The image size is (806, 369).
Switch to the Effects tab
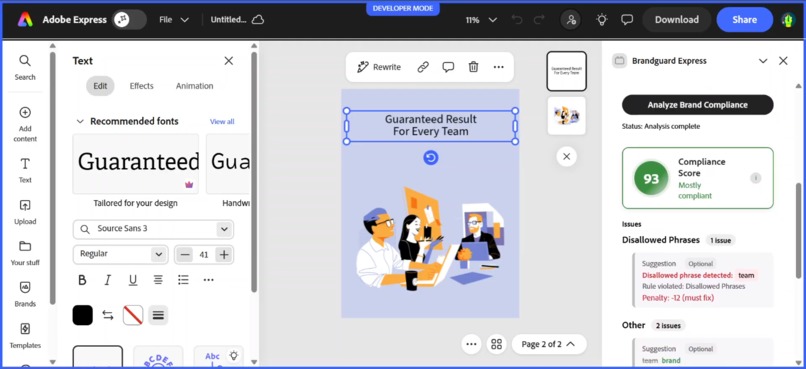pos(141,86)
